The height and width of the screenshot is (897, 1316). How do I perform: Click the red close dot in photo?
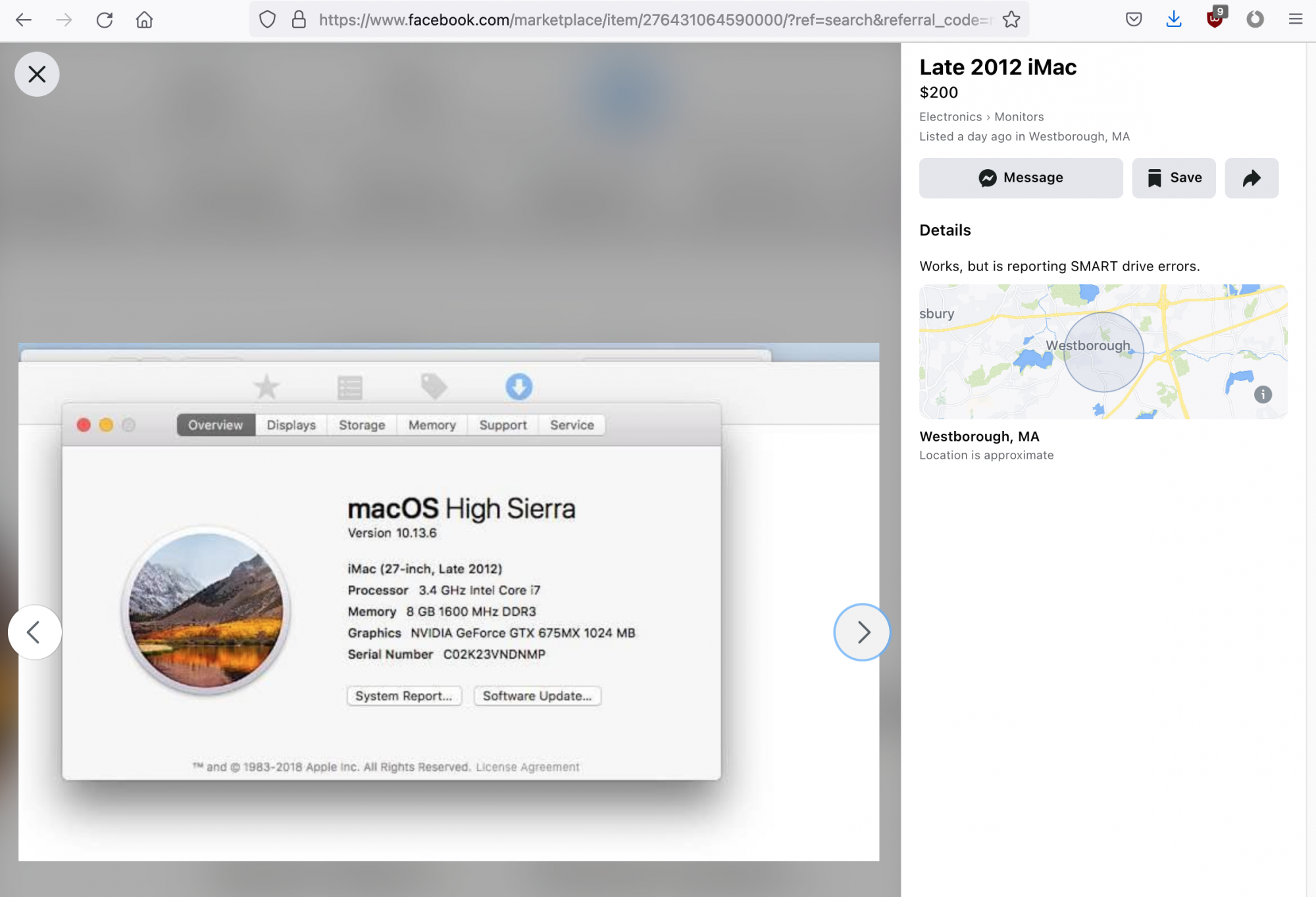[84, 425]
